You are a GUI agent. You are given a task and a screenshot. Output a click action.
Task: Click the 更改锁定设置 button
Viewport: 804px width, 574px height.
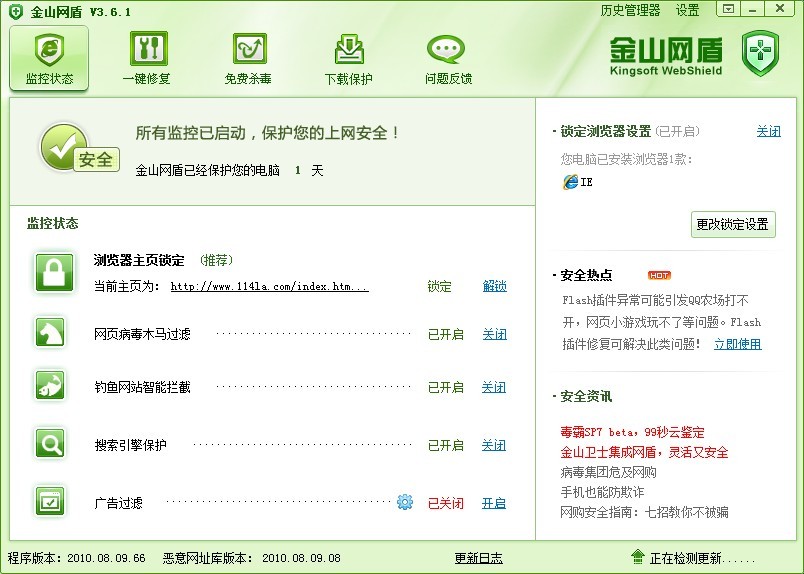click(x=733, y=224)
